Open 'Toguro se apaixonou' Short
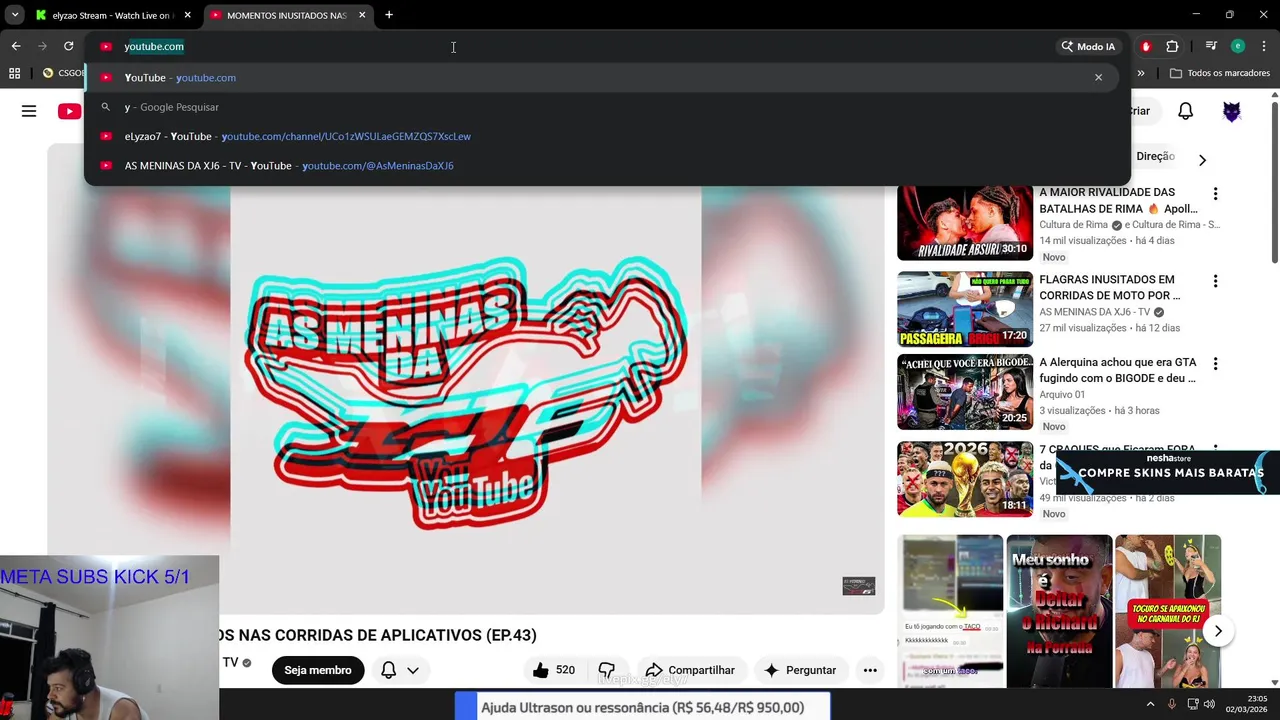 point(1168,611)
